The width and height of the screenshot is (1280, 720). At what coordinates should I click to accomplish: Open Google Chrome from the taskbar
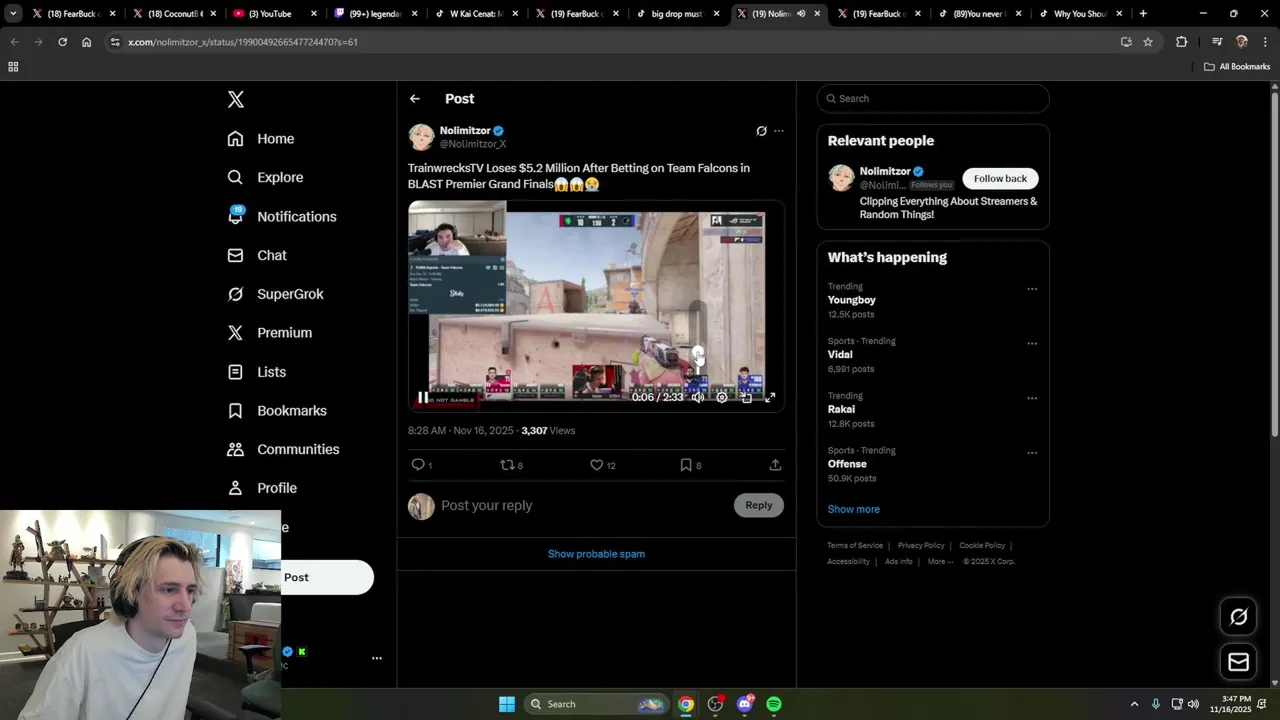click(x=686, y=704)
